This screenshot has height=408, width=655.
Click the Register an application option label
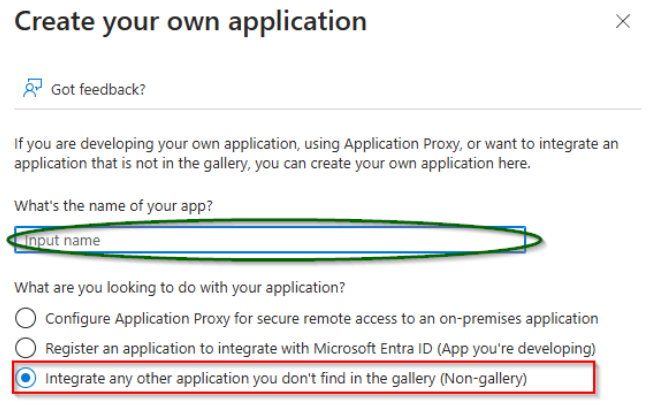pos(320,348)
